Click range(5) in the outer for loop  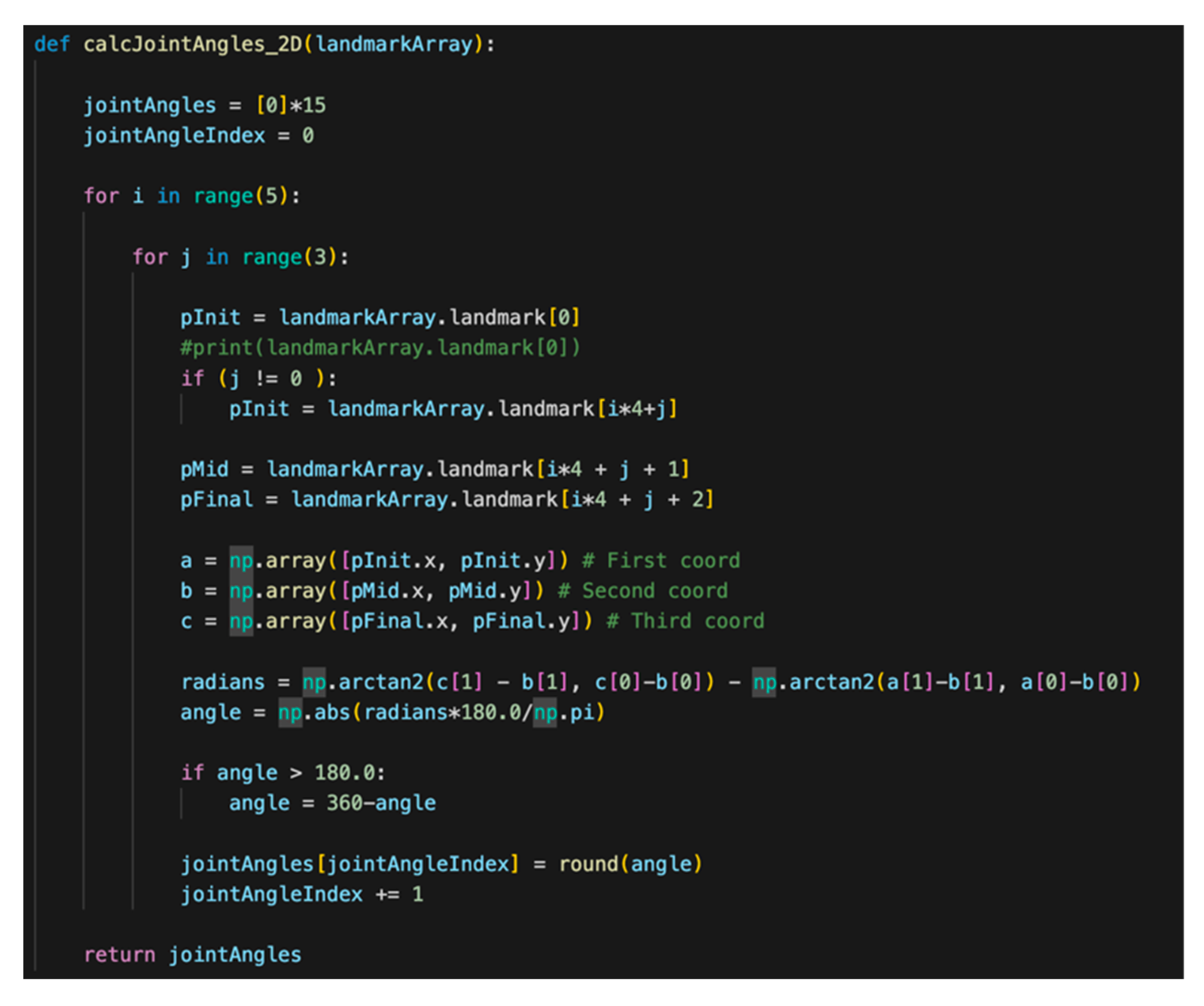pos(241,196)
